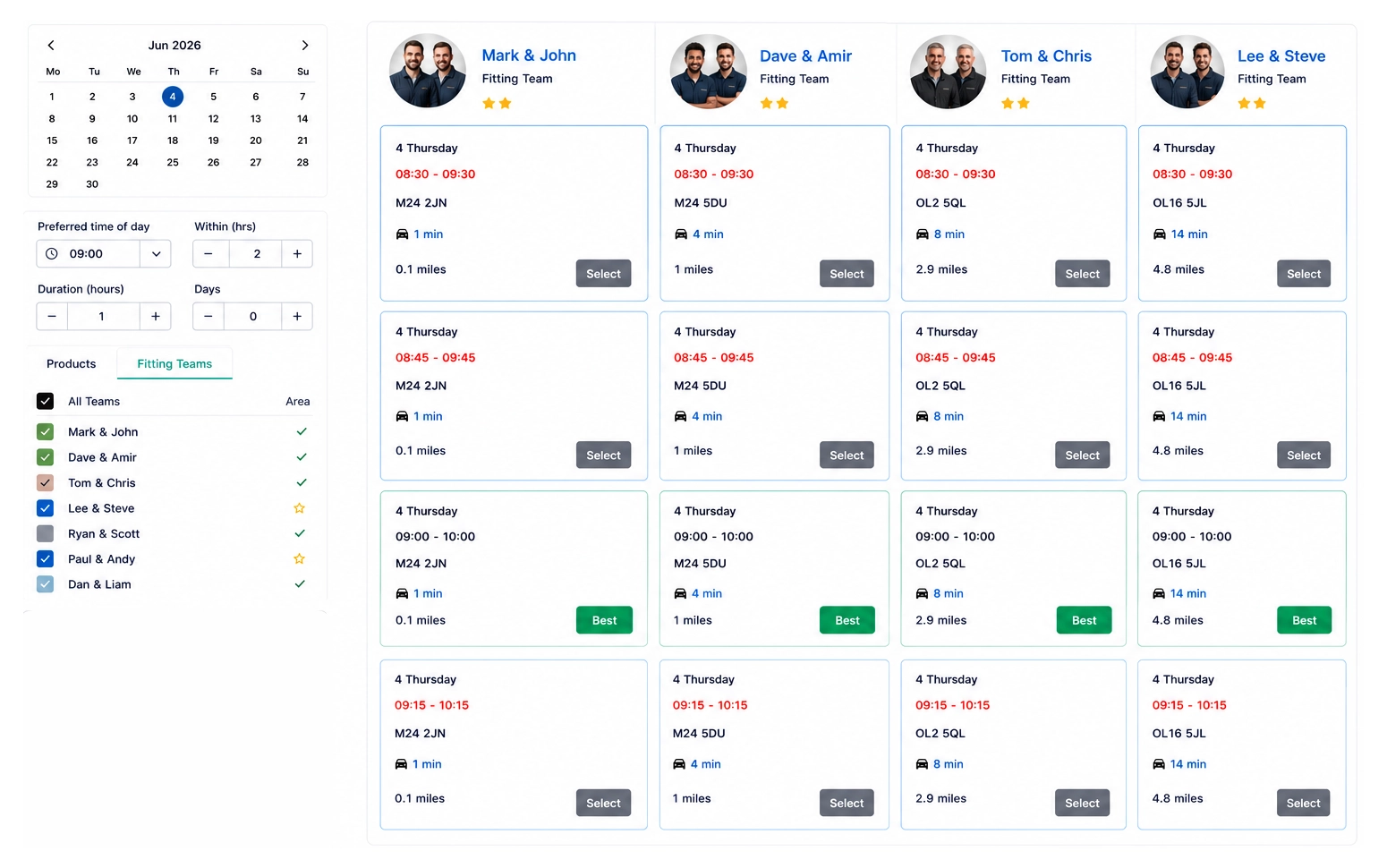Viewport: 1387px width, 868px height.
Task: Click the area checkmark for Mark & John
Action: tap(302, 431)
